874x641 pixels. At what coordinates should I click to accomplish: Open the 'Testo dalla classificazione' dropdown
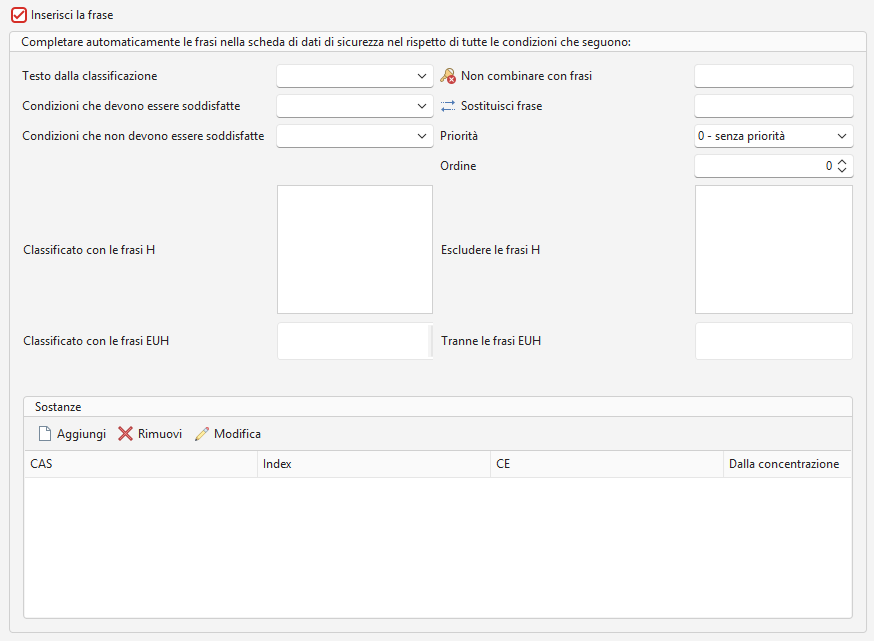[355, 76]
